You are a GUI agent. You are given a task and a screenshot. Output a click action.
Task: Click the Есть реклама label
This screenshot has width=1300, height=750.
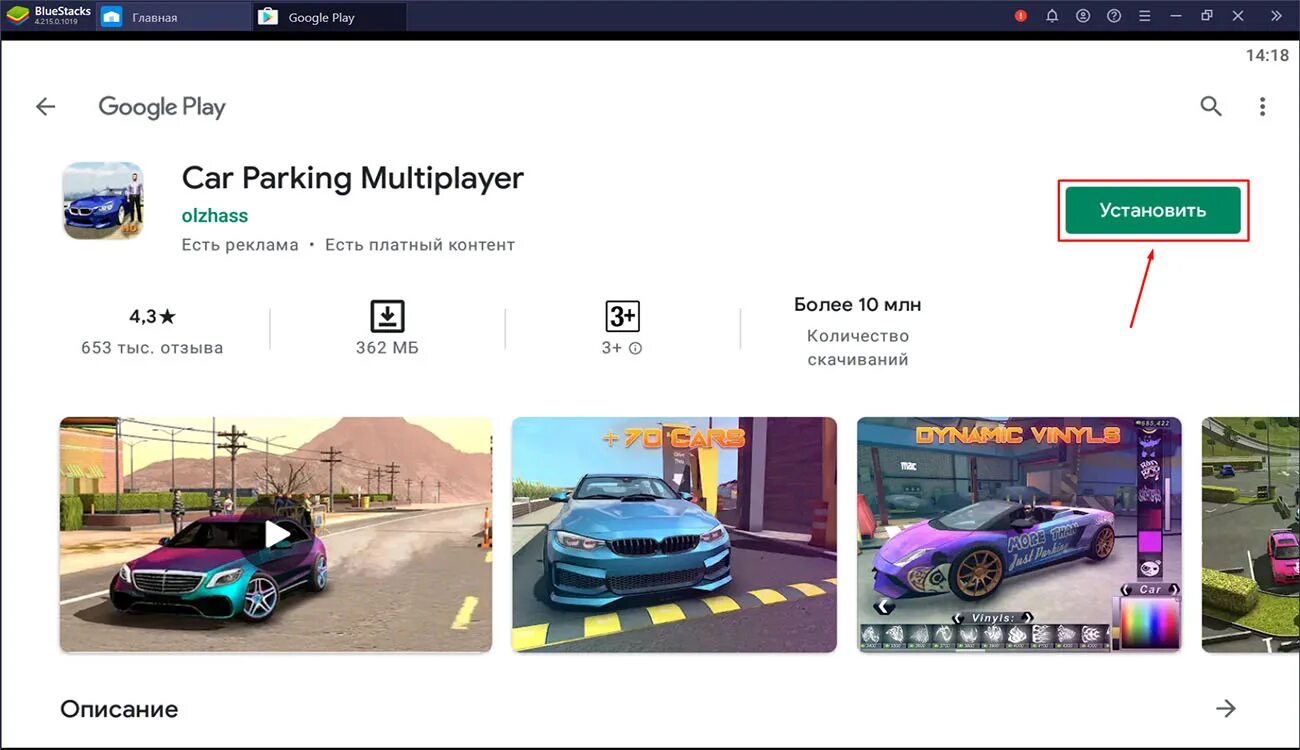(x=240, y=245)
